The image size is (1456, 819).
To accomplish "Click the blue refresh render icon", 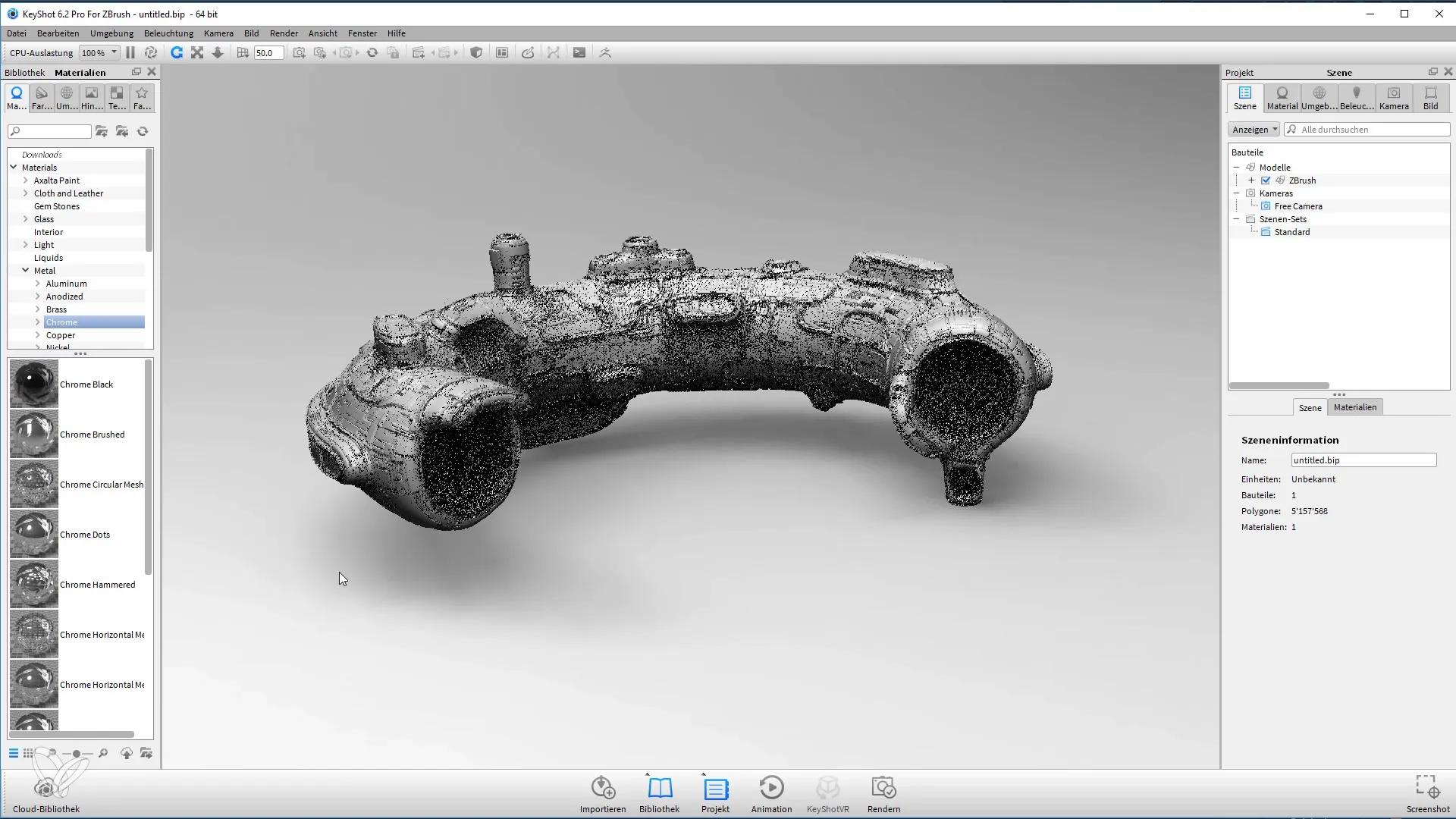I will tap(177, 53).
